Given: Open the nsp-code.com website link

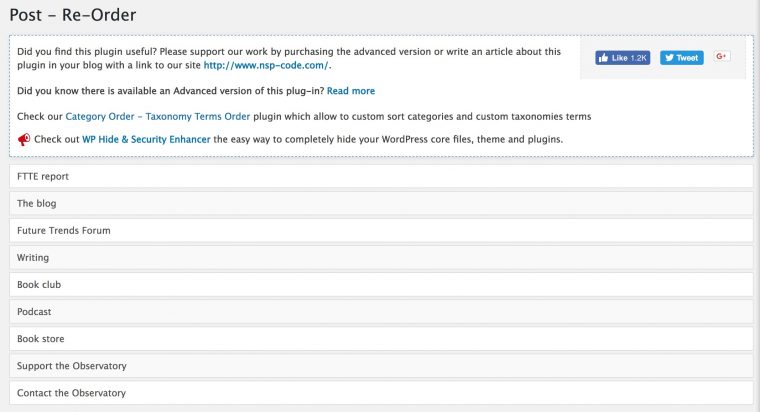Looking at the screenshot, I should (266, 65).
